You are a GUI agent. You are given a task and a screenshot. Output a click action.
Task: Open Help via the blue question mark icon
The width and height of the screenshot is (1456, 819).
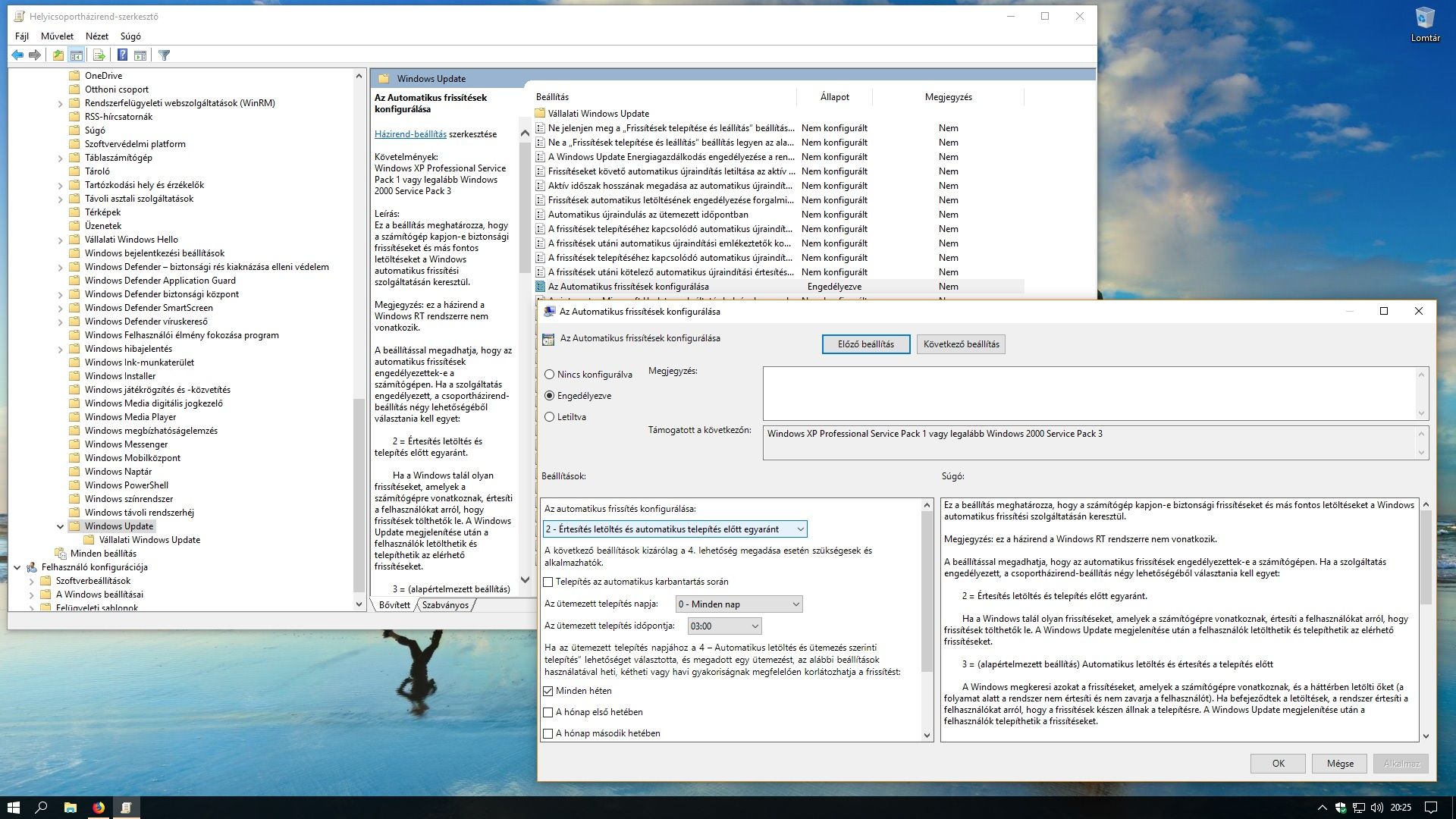(x=122, y=55)
